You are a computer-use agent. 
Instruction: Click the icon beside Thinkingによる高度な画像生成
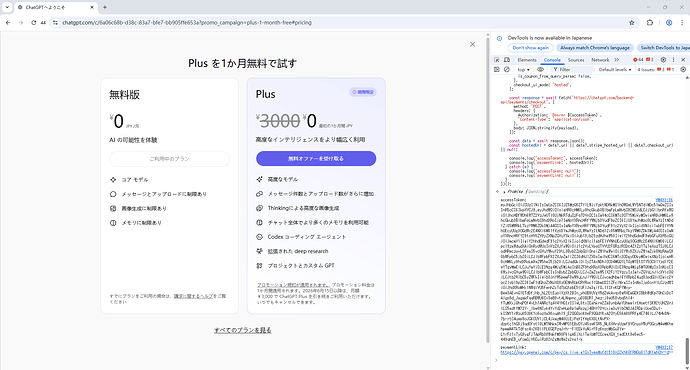pos(260,208)
